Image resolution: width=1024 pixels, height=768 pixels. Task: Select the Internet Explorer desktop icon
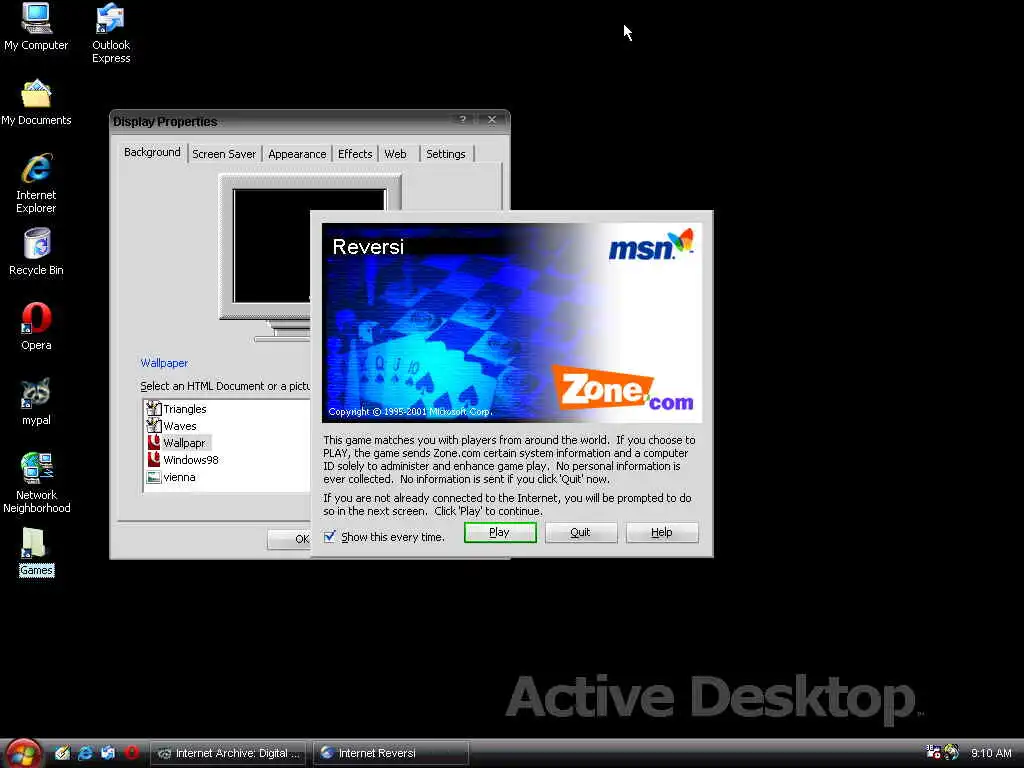(x=36, y=183)
